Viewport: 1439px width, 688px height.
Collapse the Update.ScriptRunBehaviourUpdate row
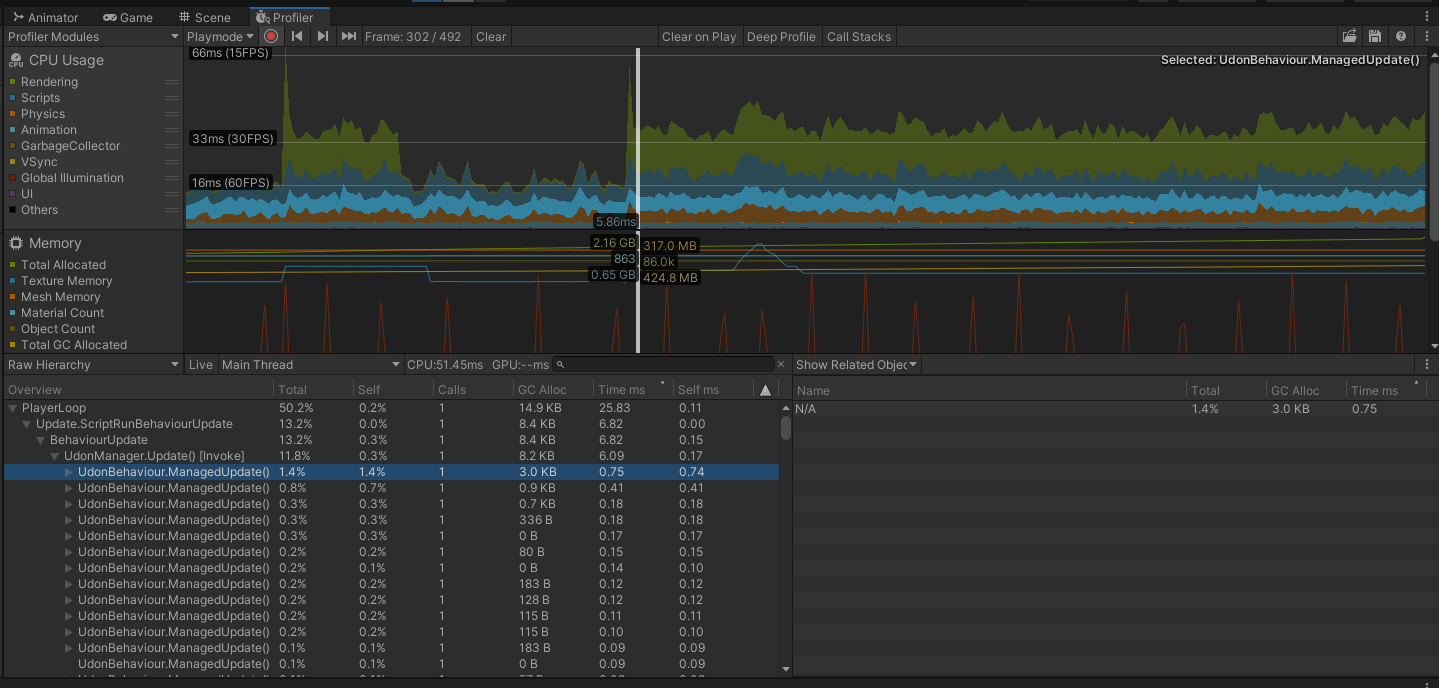pos(27,424)
